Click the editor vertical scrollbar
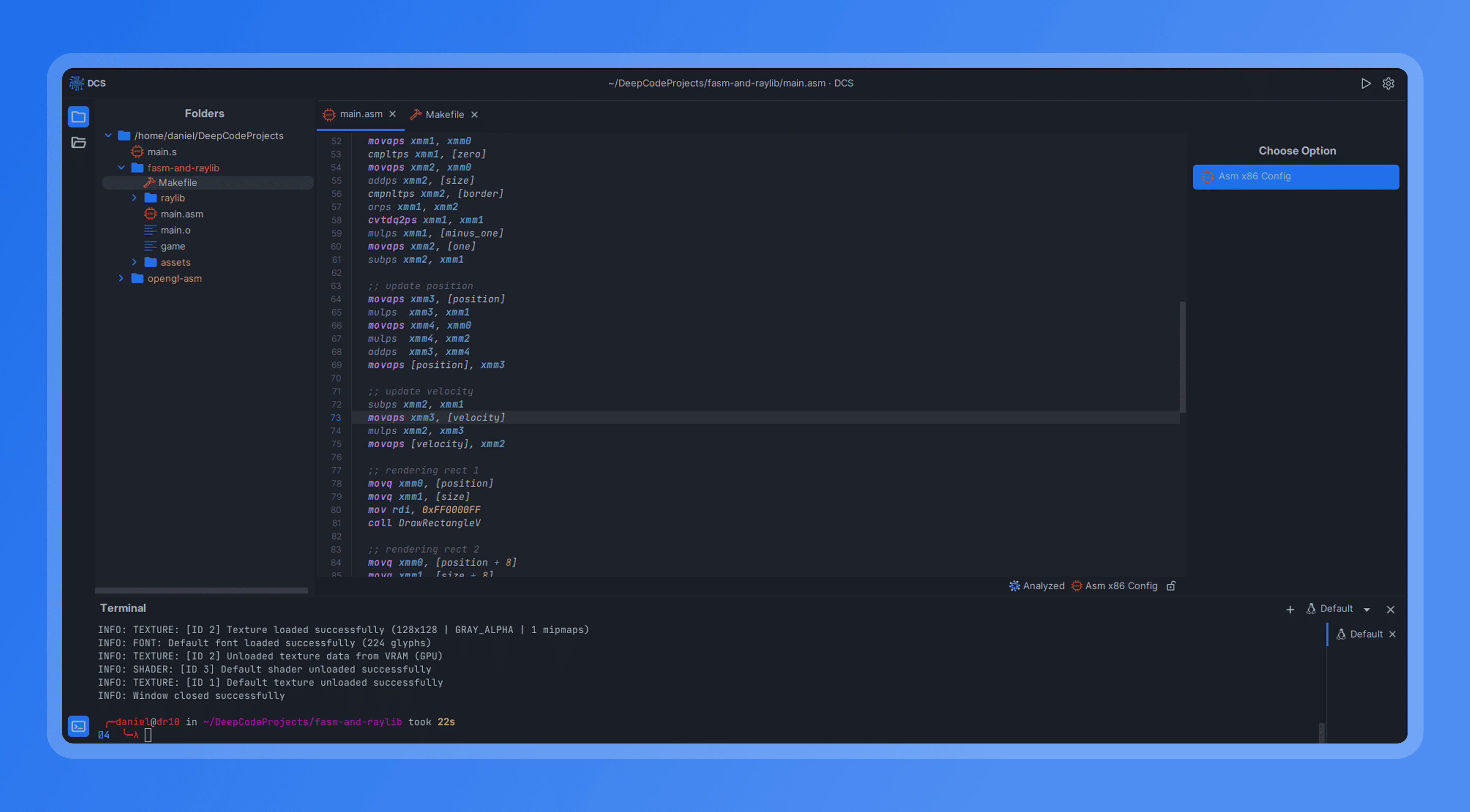The height and width of the screenshot is (812, 1470). pos(1183,356)
